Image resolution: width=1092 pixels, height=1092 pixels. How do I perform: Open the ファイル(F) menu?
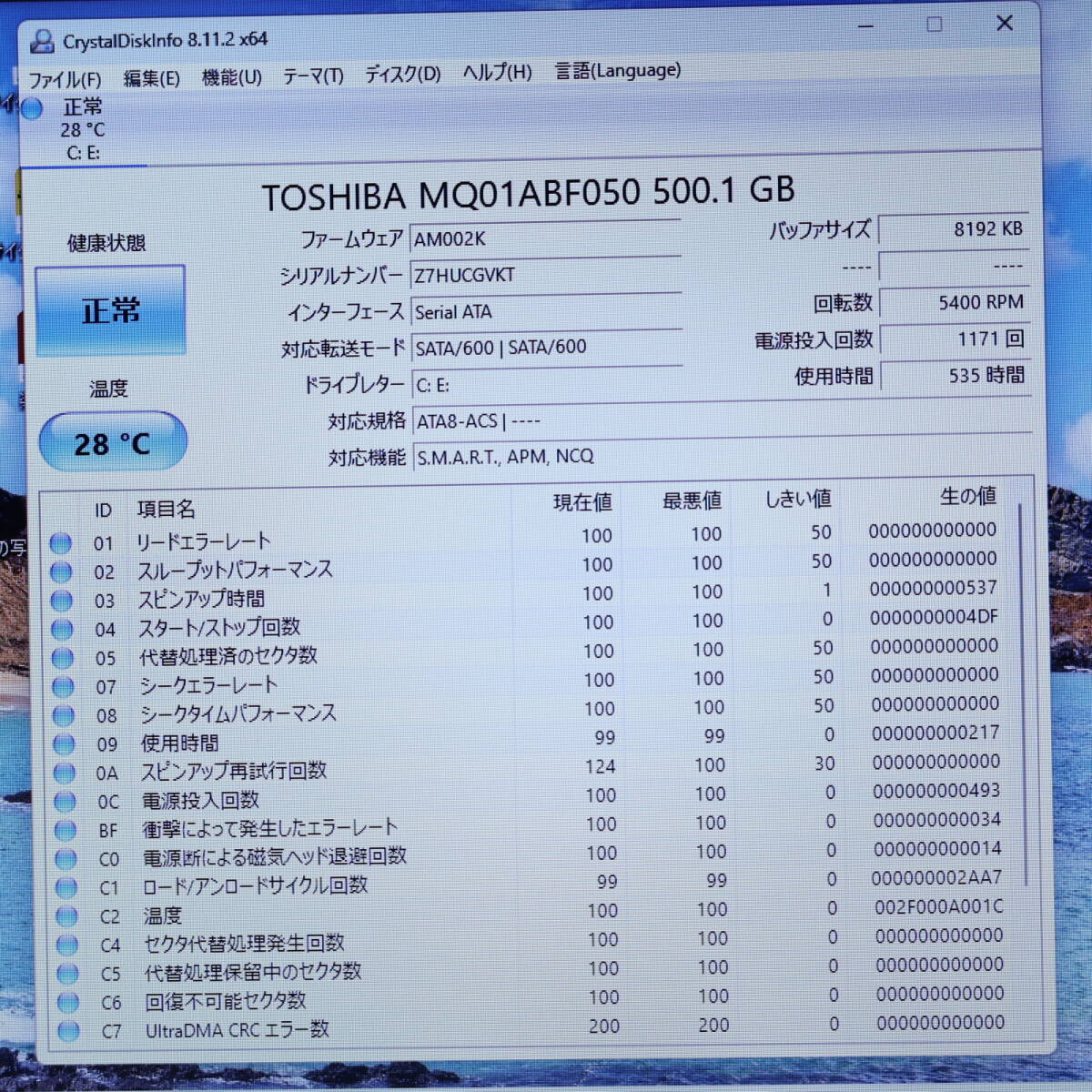(64, 80)
